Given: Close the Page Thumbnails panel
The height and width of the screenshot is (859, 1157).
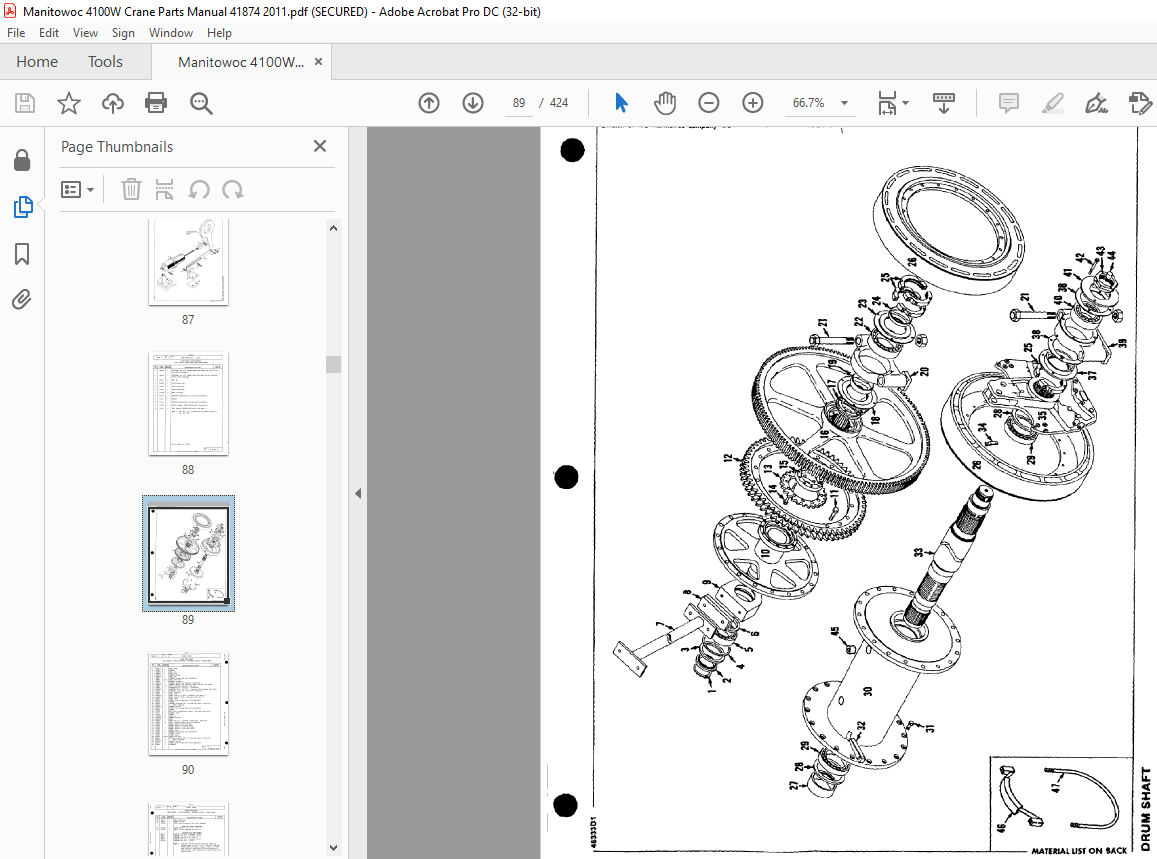Looking at the screenshot, I should pos(320,146).
